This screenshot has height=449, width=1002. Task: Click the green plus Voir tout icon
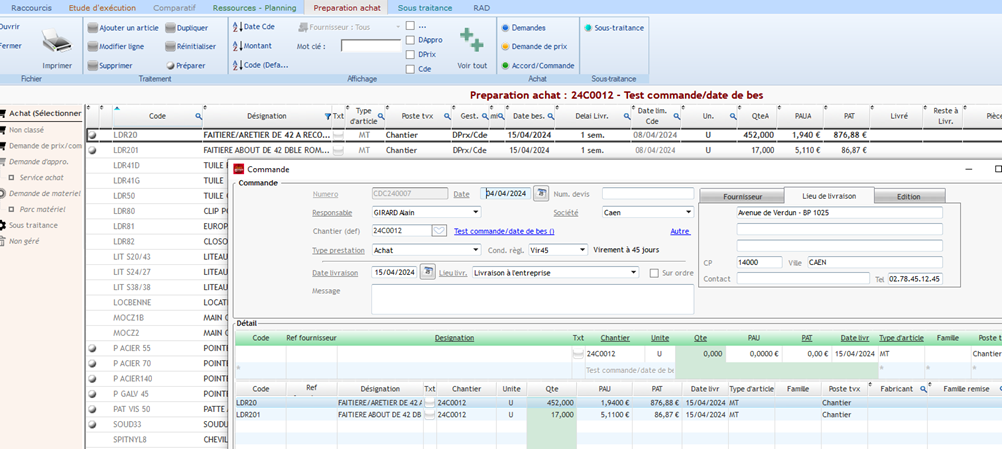471,39
